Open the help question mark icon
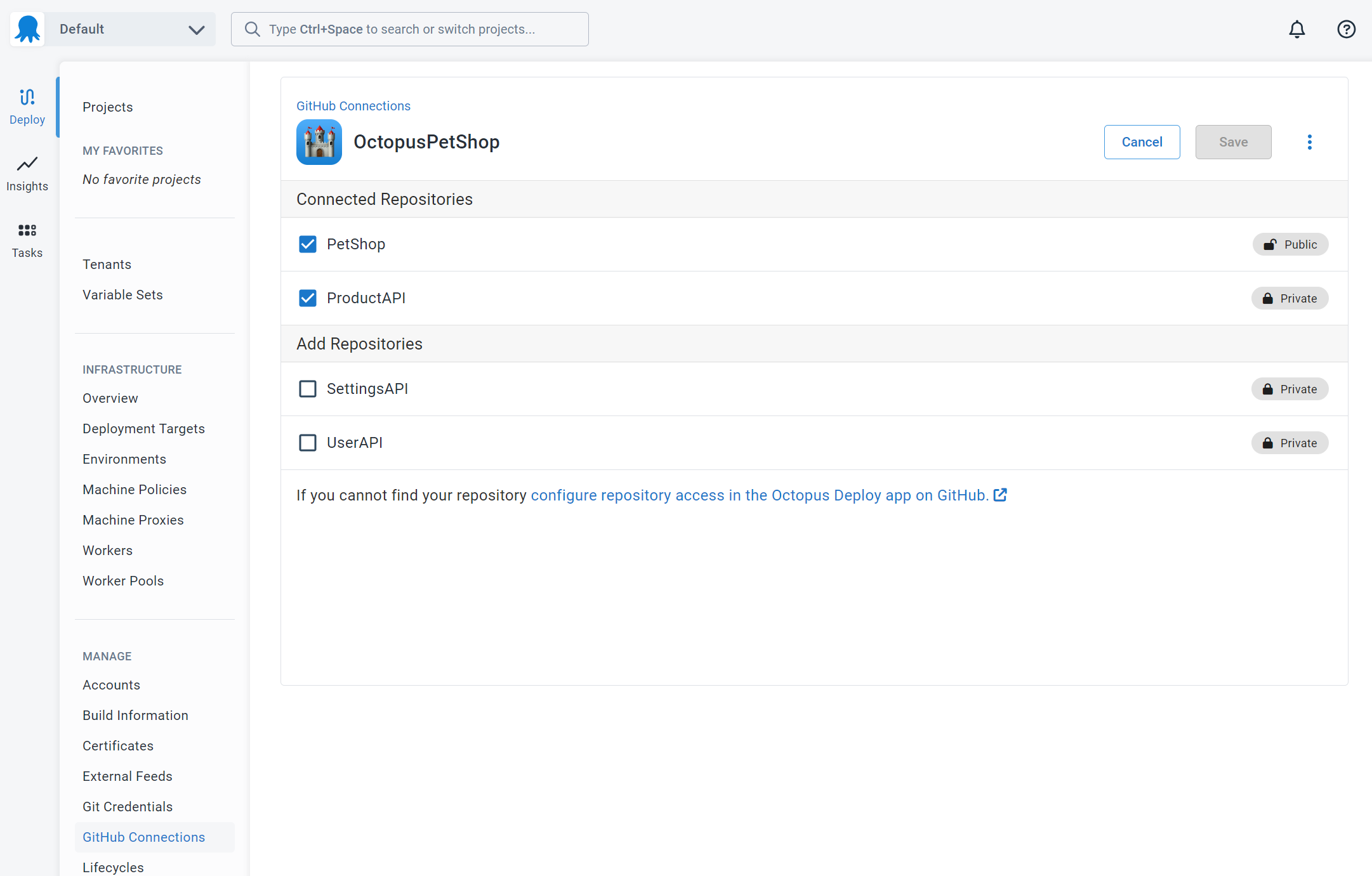Image resolution: width=1372 pixels, height=876 pixels. click(1346, 29)
